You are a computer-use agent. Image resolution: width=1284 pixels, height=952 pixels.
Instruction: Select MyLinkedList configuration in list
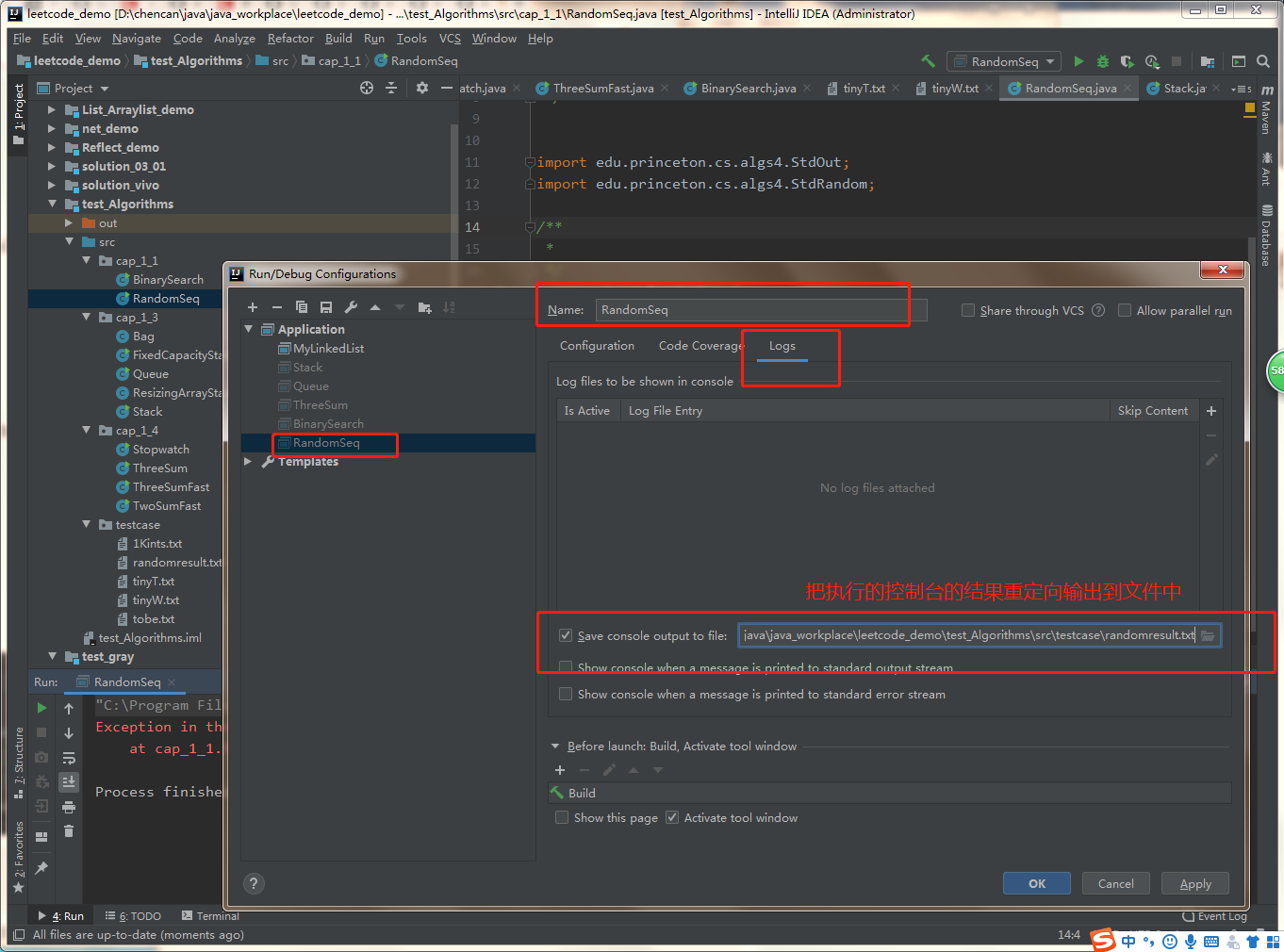click(328, 349)
